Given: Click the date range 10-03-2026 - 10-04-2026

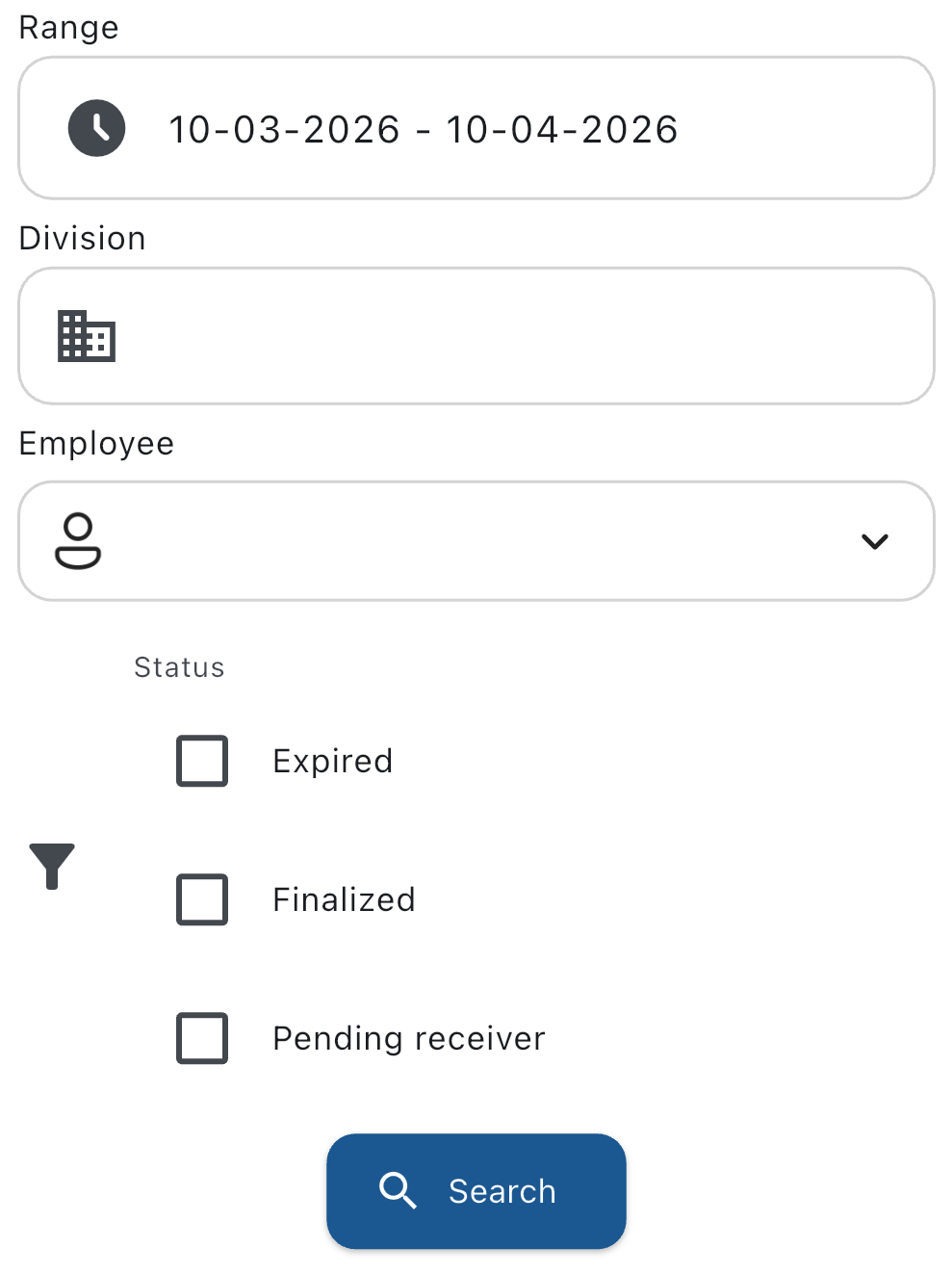Looking at the screenshot, I should (424, 128).
